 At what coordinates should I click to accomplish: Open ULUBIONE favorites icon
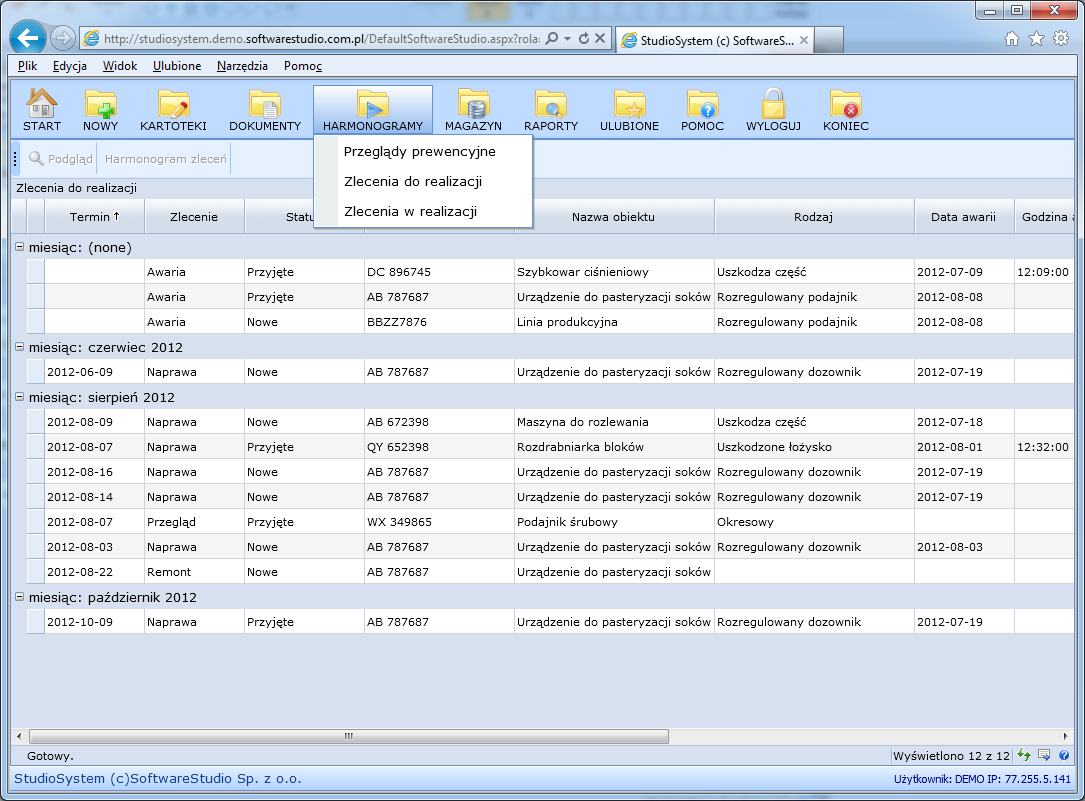tap(628, 108)
